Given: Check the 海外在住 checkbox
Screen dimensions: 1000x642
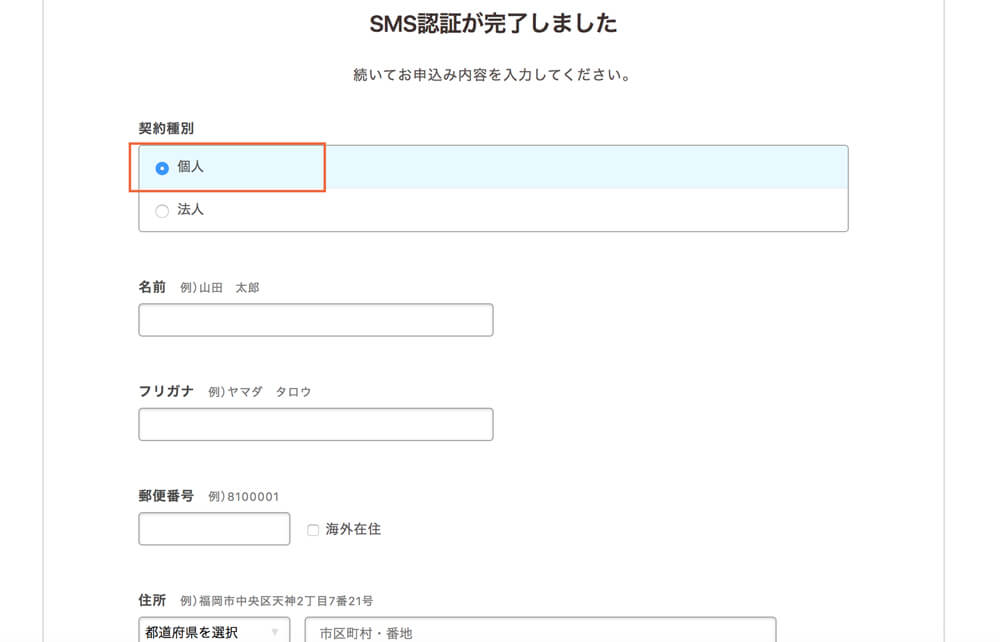Looking at the screenshot, I should pos(313,530).
